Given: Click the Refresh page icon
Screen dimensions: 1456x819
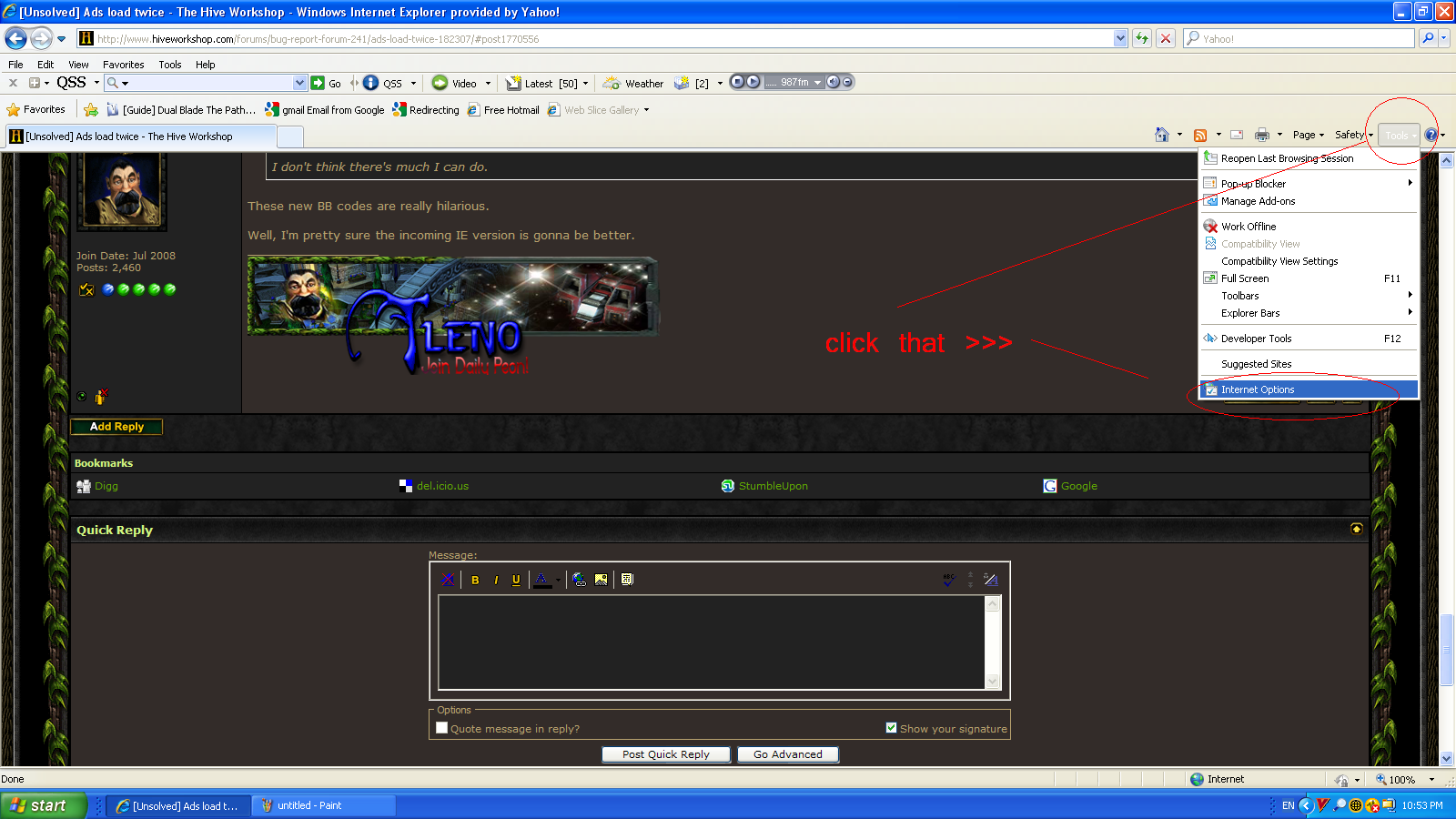Looking at the screenshot, I should click(1142, 38).
